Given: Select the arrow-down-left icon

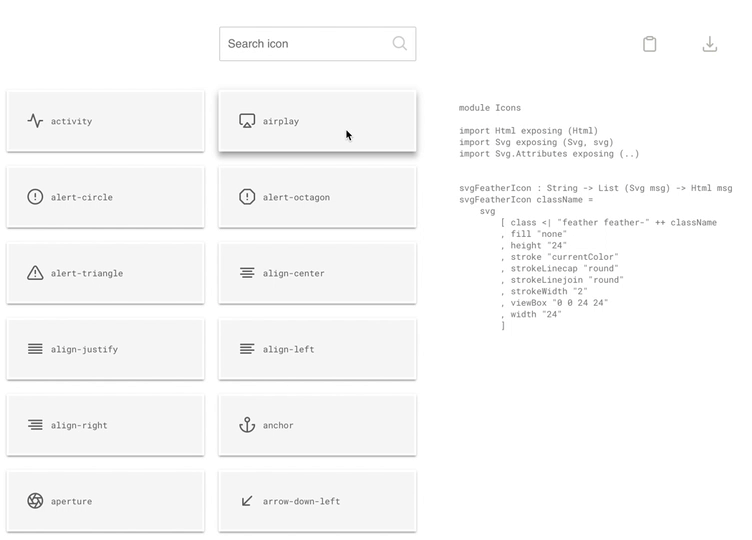Looking at the screenshot, I should (247, 501).
